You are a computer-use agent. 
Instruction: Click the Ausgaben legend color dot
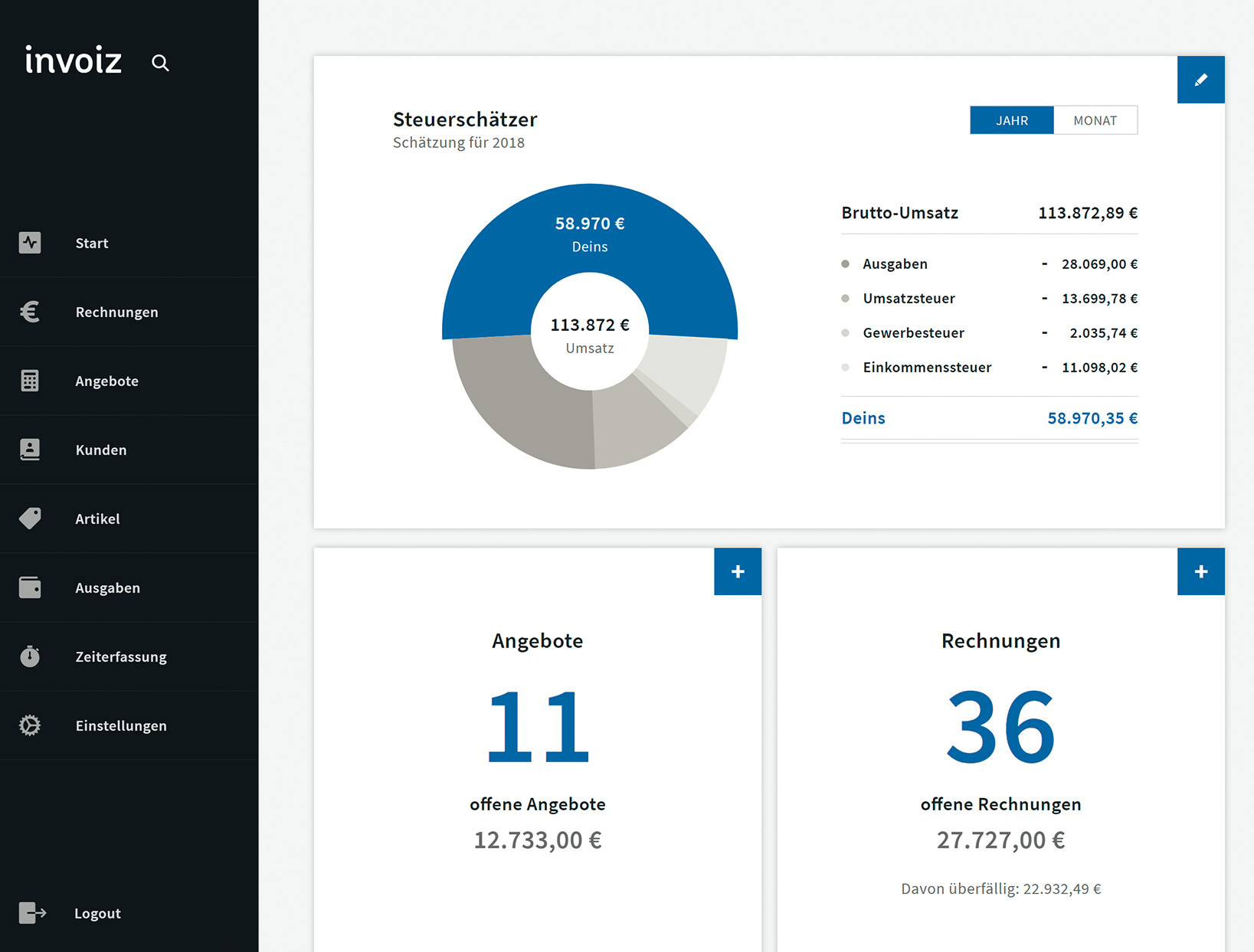[x=846, y=264]
